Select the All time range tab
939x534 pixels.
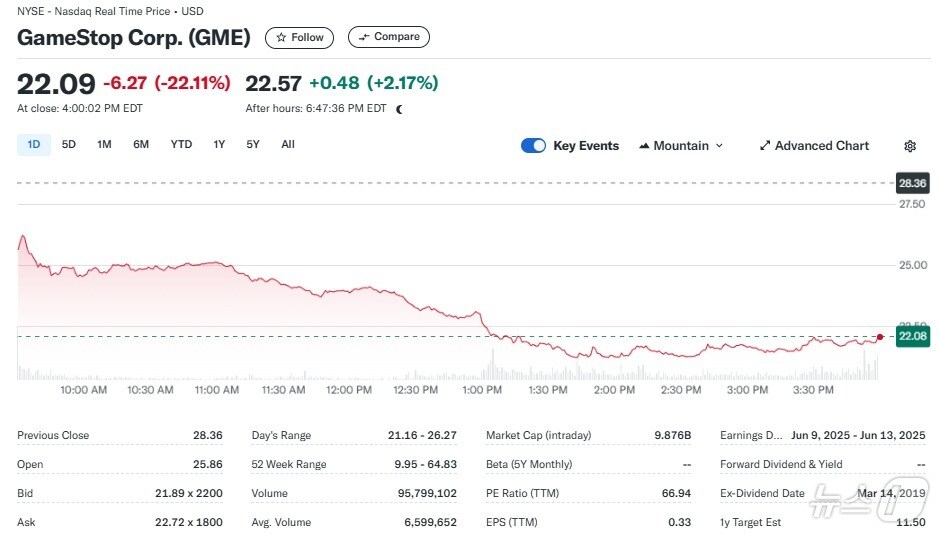(x=288, y=144)
